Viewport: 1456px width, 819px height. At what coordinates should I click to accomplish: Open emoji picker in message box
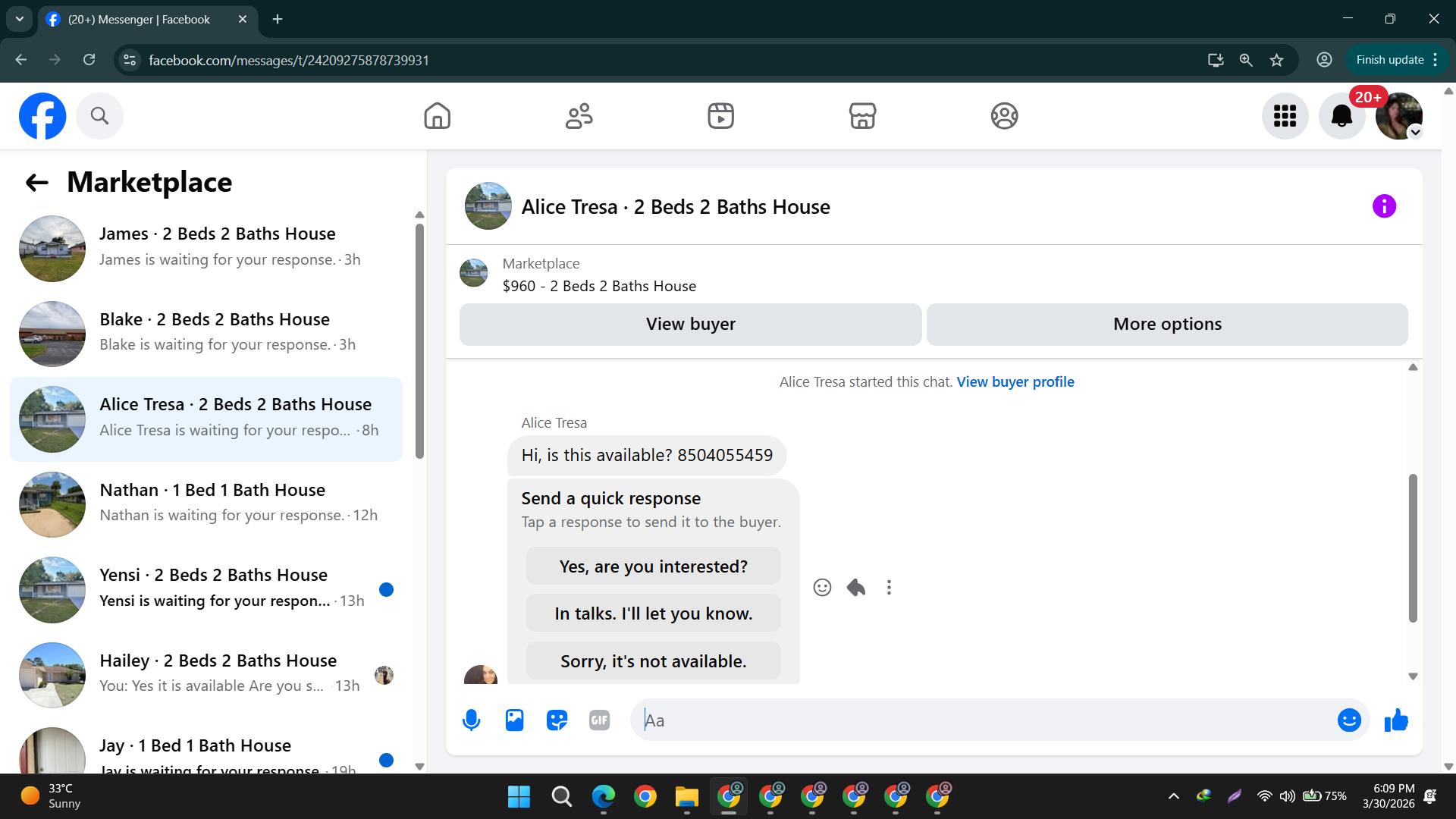coord(1348,720)
